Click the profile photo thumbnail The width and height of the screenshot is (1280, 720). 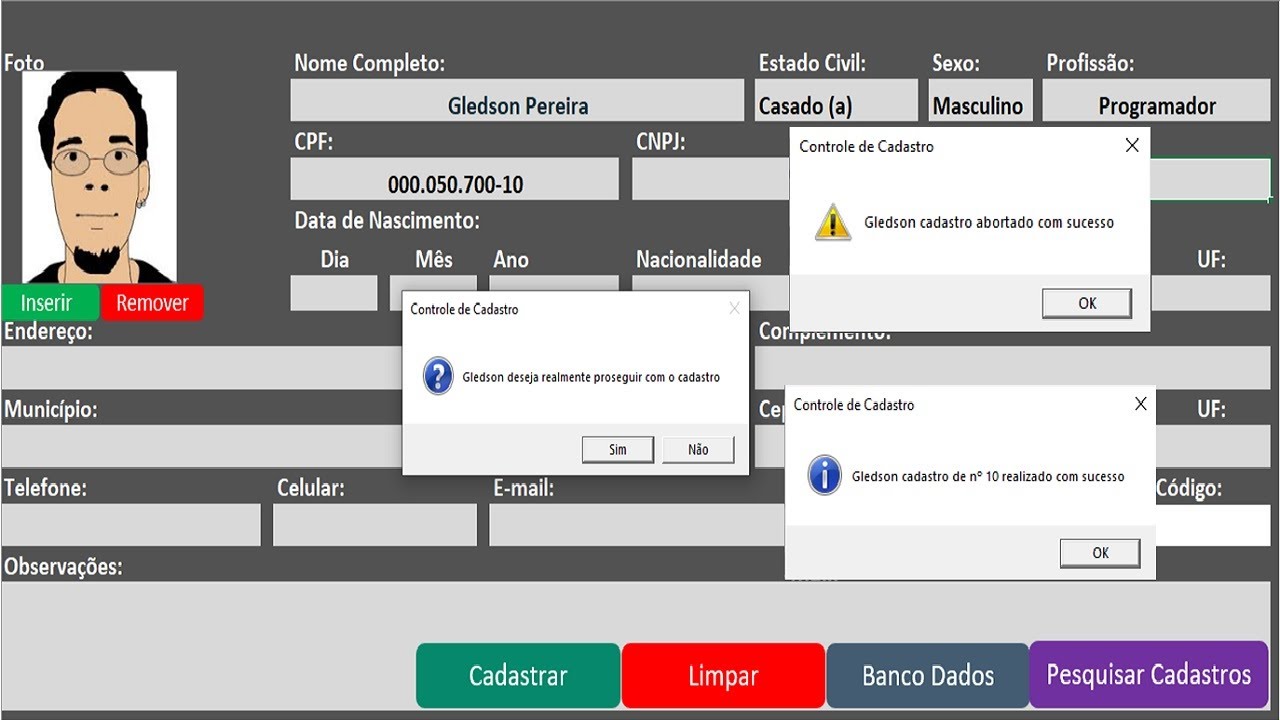click(99, 177)
